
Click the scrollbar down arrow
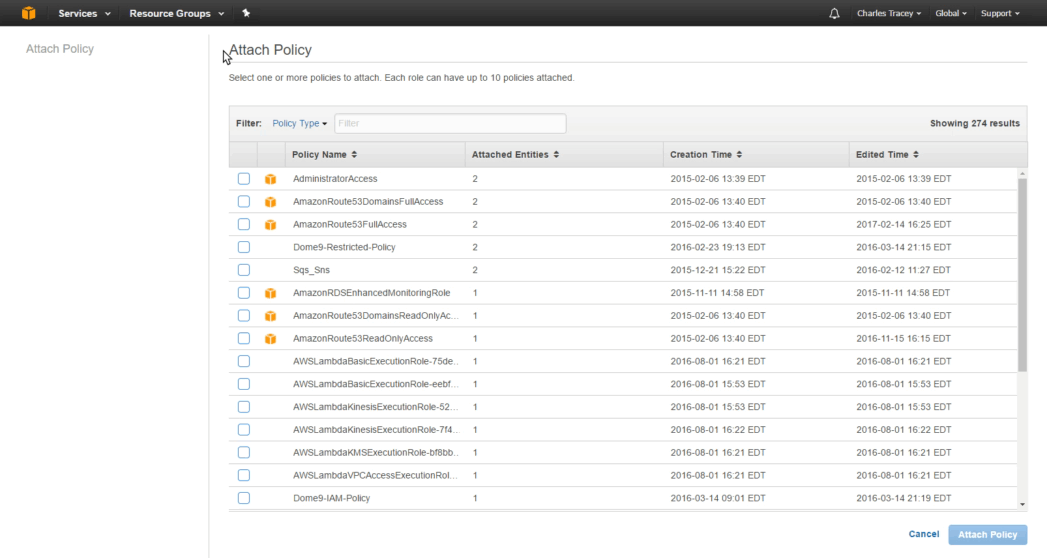[x=1022, y=505]
